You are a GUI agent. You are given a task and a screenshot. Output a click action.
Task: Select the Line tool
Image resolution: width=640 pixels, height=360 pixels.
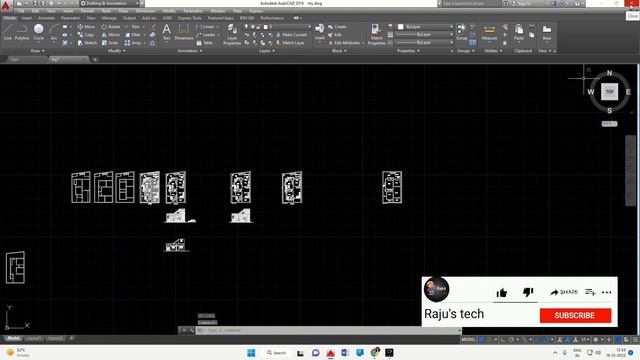[8, 32]
